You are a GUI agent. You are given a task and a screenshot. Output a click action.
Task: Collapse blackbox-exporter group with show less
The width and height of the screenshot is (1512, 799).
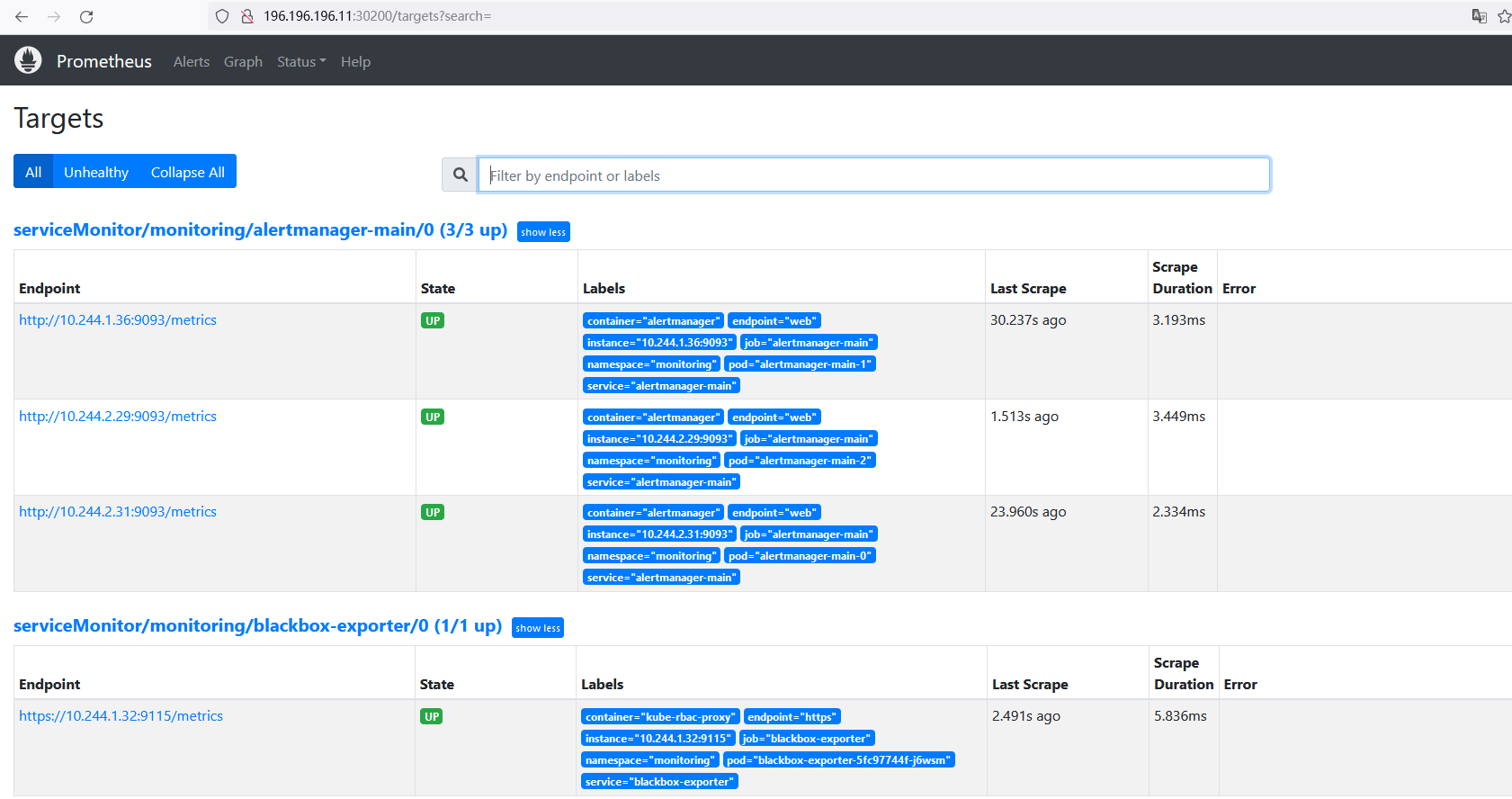[538, 628]
